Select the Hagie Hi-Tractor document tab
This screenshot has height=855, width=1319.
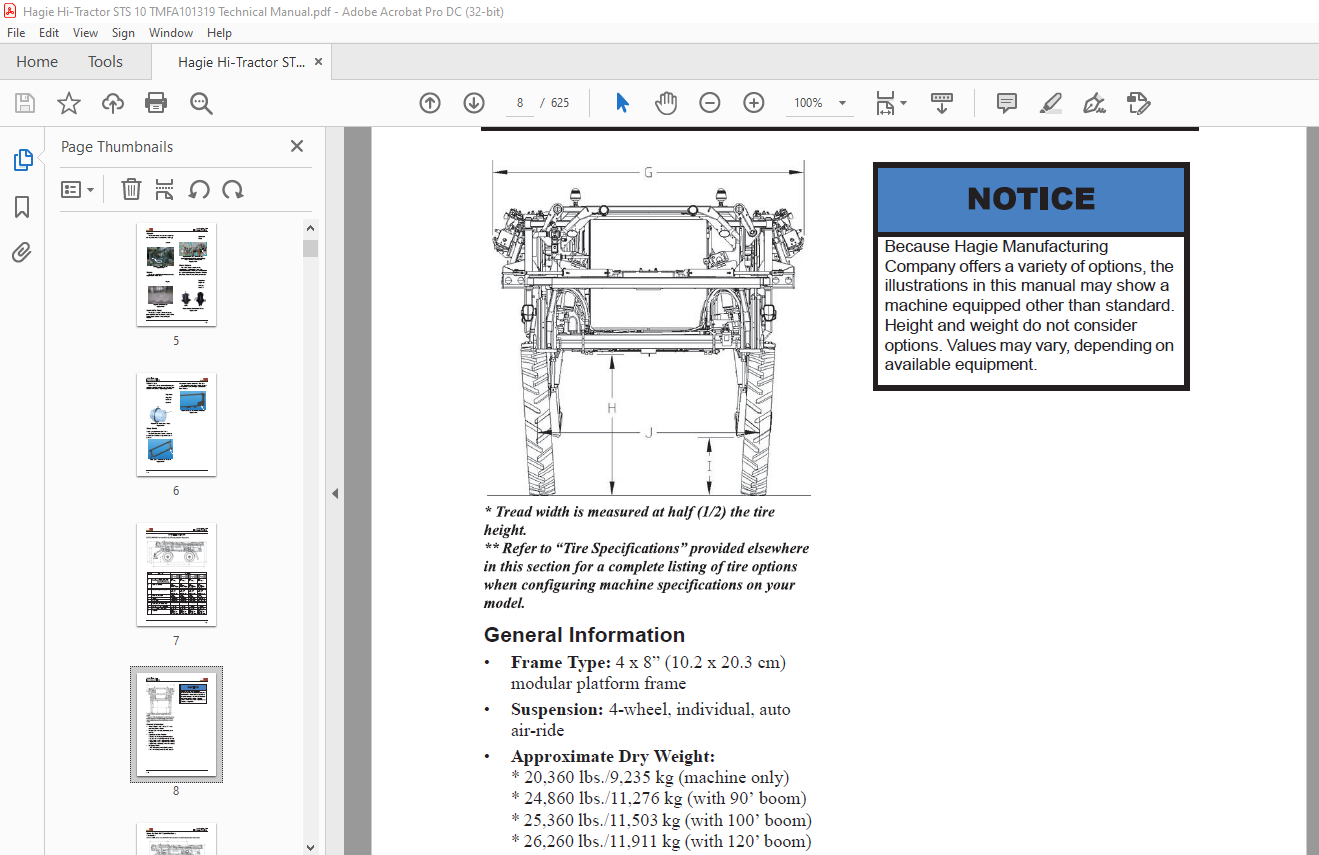pos(242,62)
